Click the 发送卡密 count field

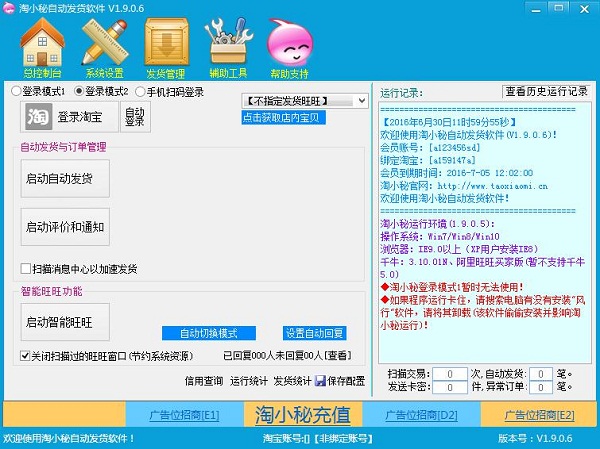click(450, 387)
